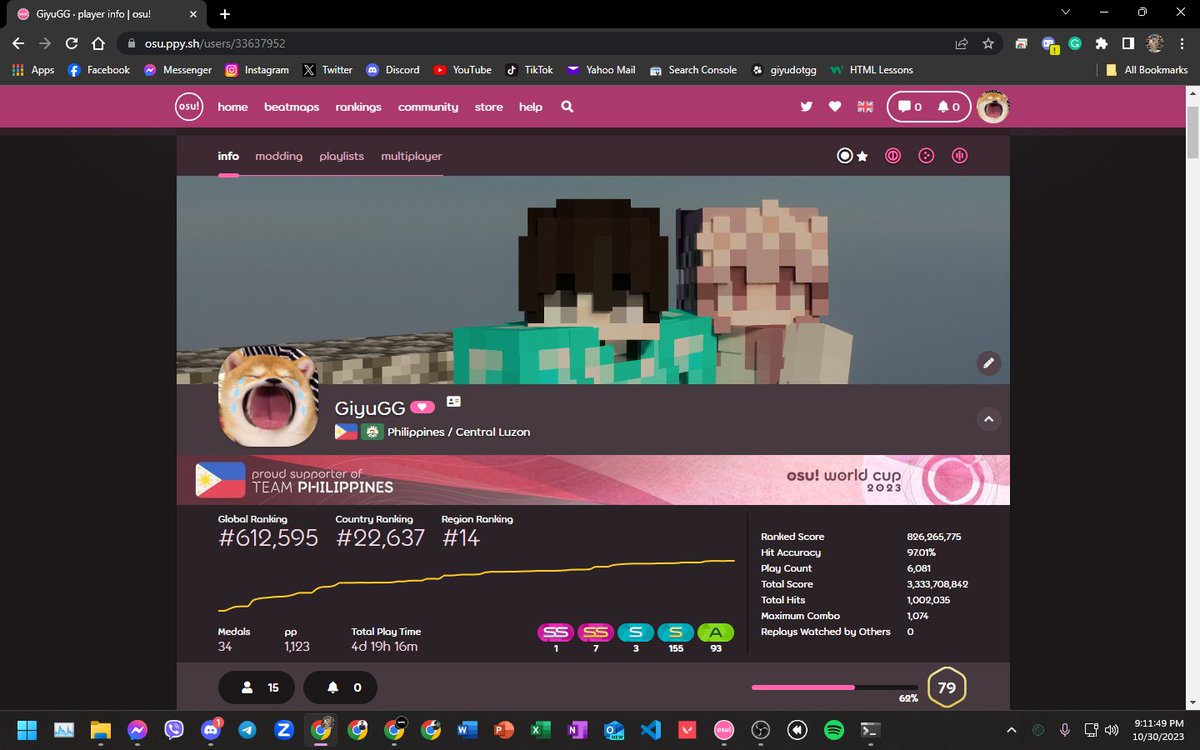Click the Team Philippines supporter banner

click(593, 480)
